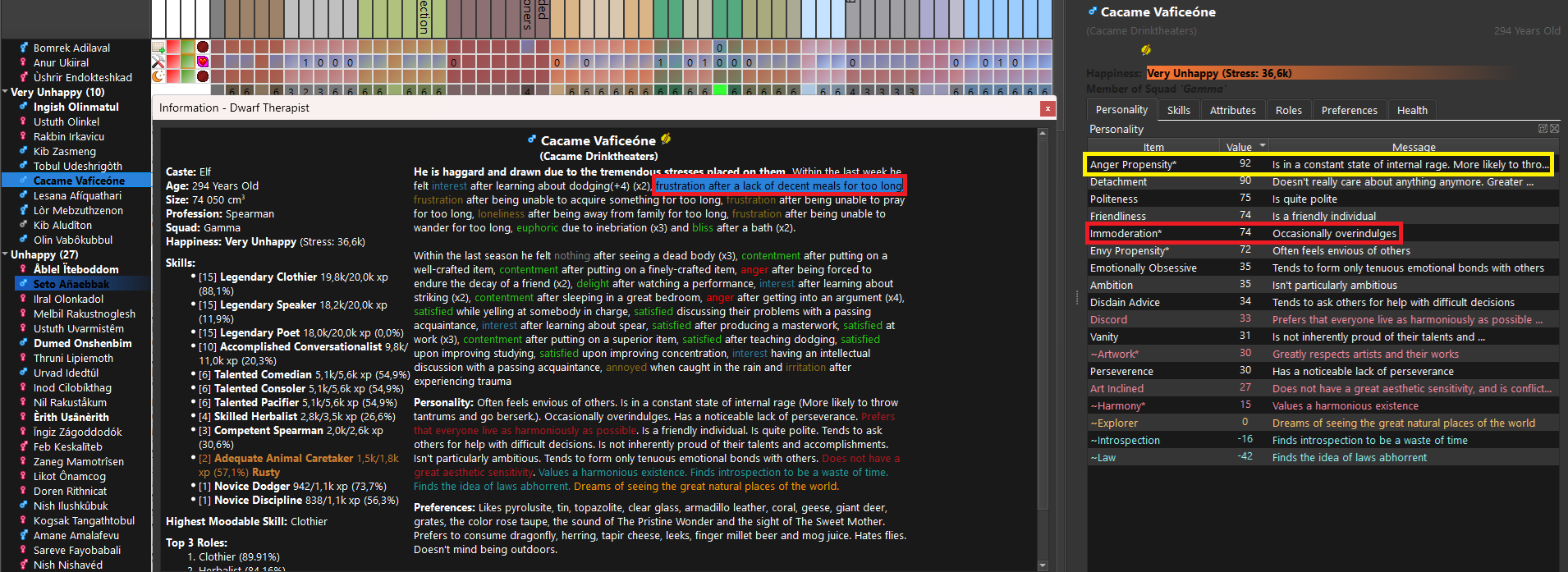Close the Information - Dwarf Therapist popup

[x=1047, y=108]
